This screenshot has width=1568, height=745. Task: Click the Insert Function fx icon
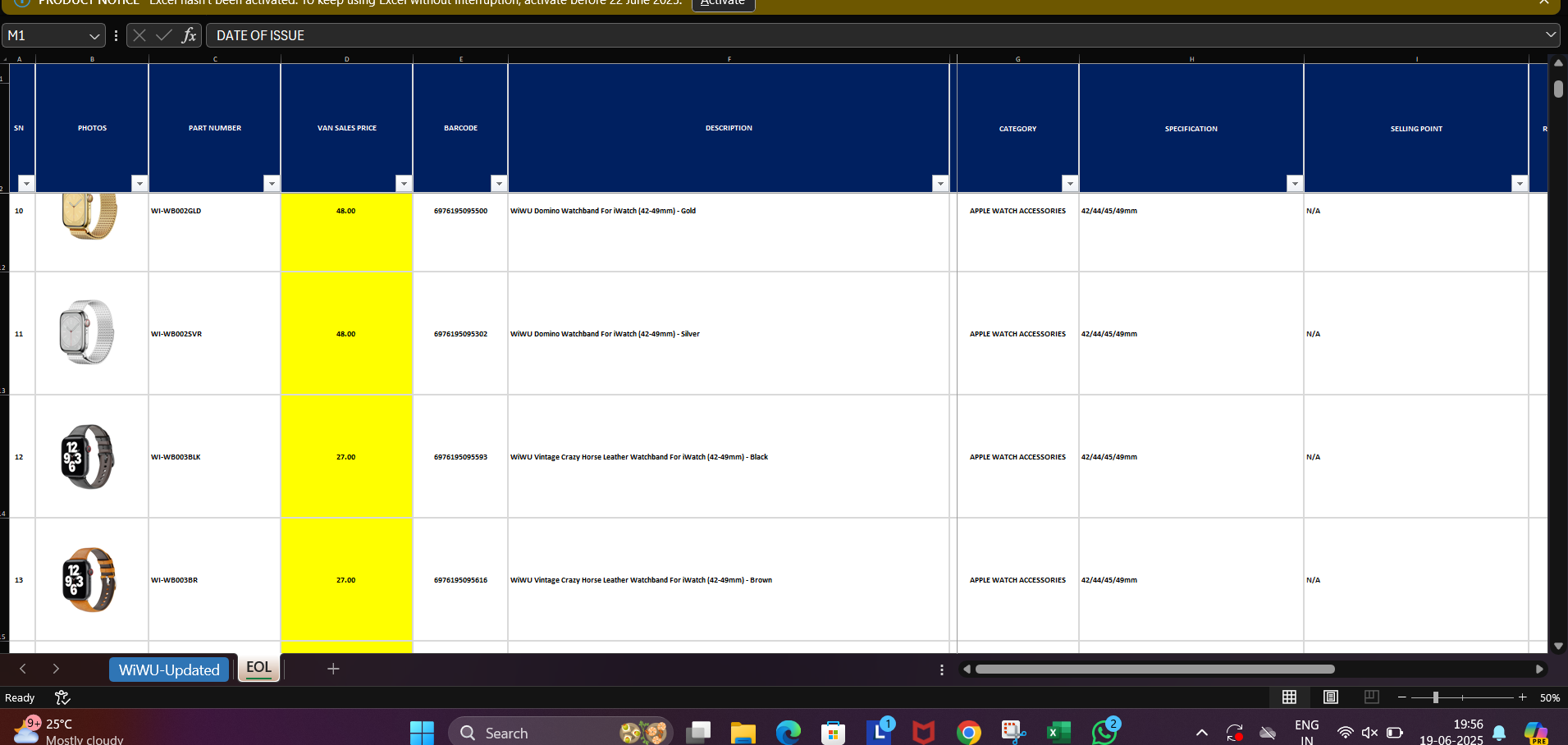[x=189, y=35]
